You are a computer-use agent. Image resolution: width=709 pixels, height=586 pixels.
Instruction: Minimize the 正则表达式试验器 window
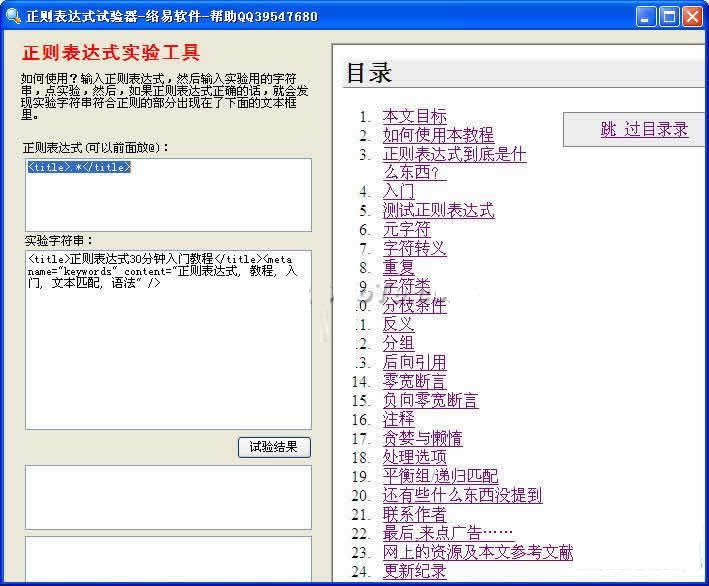click(x=646, y=17)
